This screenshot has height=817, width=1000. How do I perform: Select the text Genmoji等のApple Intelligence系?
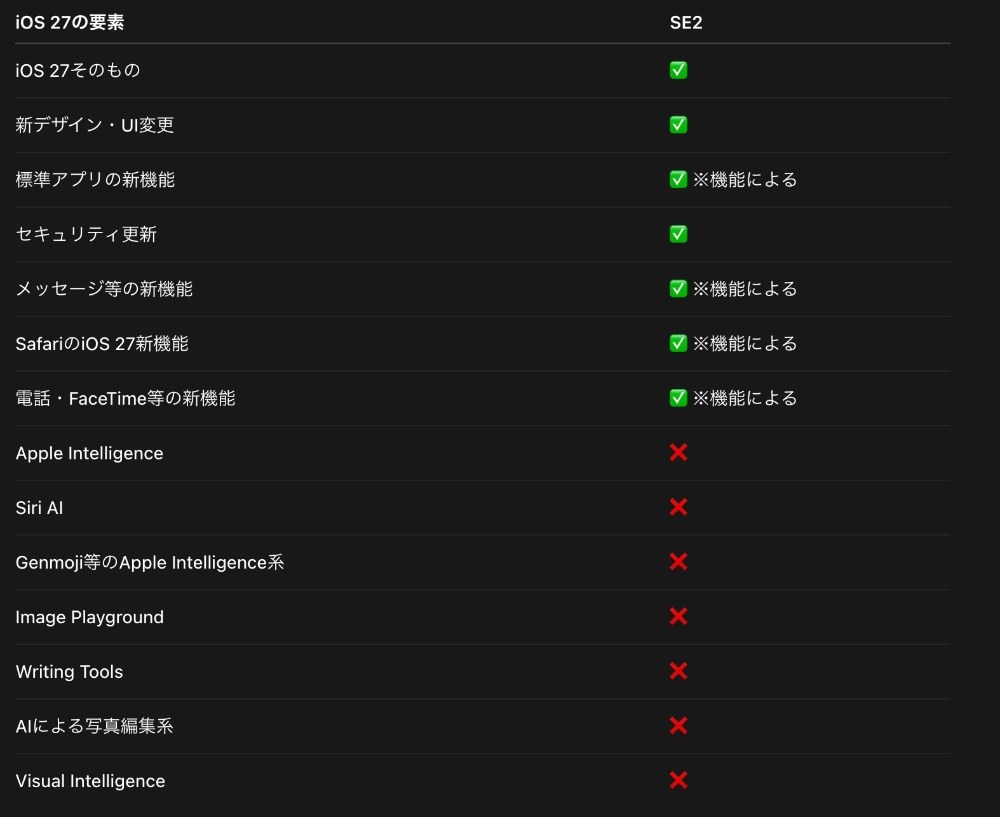(x=150, y=563)
